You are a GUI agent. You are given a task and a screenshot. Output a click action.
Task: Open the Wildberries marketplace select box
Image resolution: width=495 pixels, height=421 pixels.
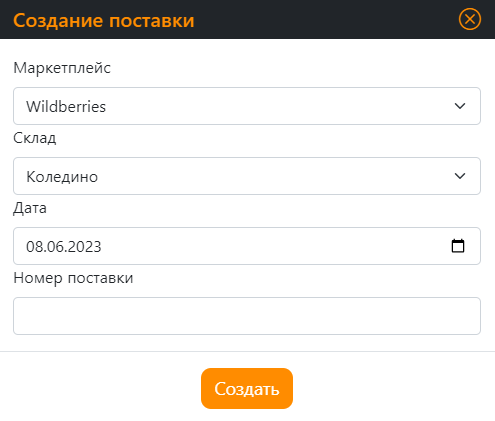(247, 106)
